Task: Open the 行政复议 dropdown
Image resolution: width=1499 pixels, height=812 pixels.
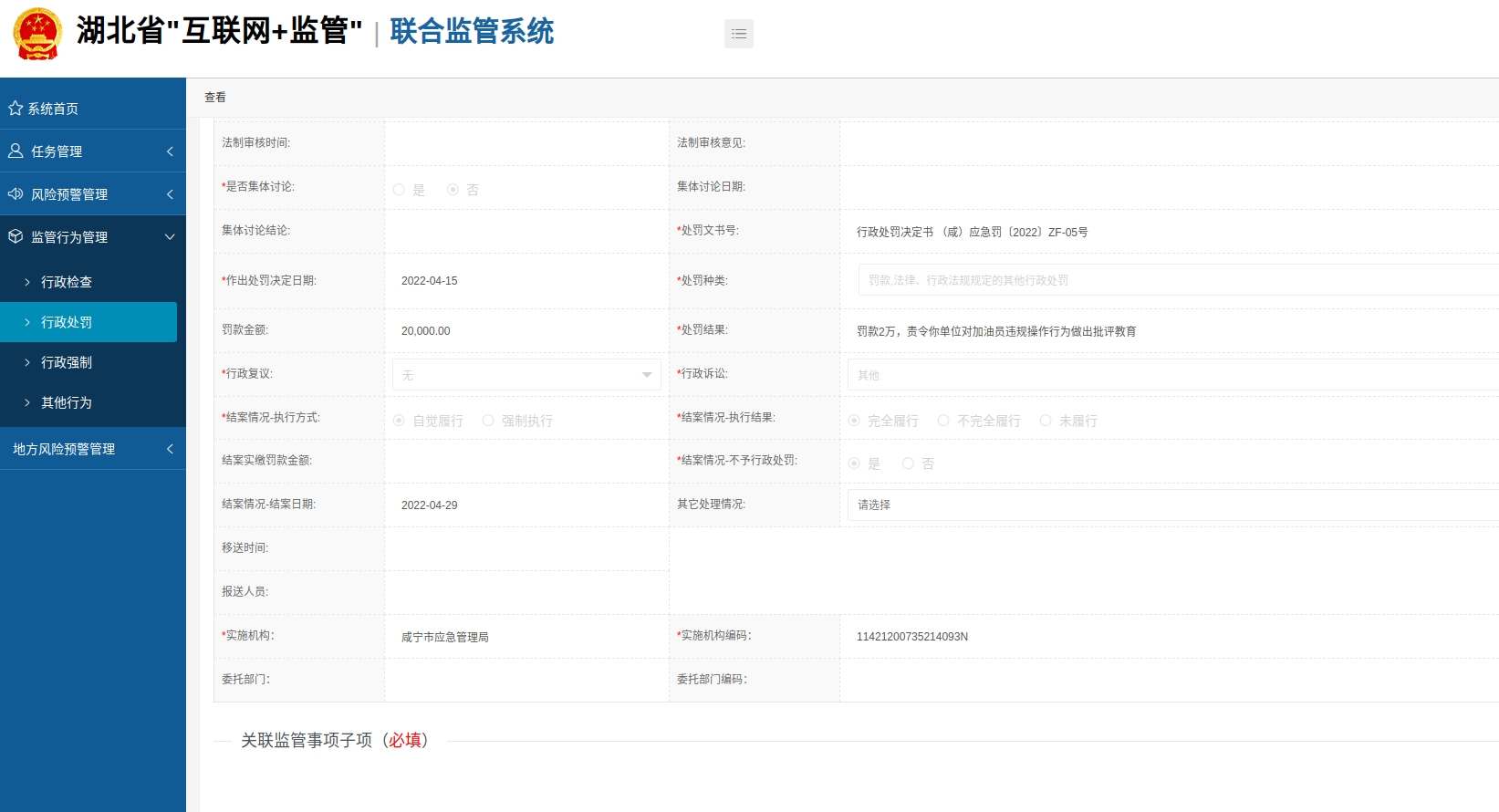Action: pos(526,375)
